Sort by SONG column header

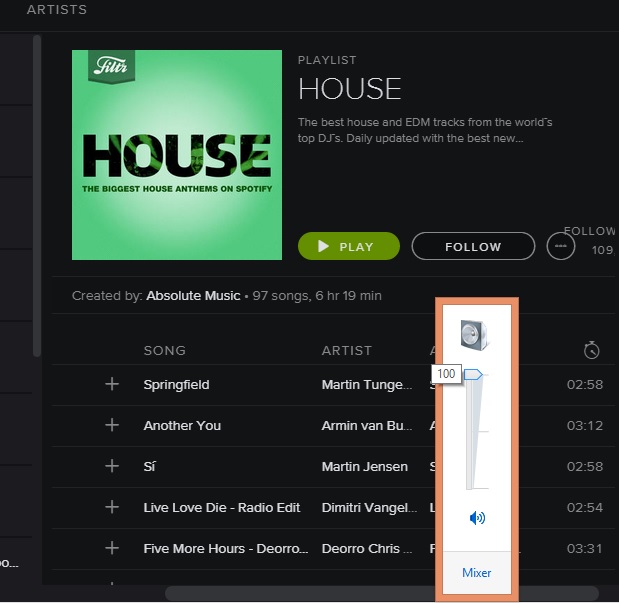coord(165,351)
